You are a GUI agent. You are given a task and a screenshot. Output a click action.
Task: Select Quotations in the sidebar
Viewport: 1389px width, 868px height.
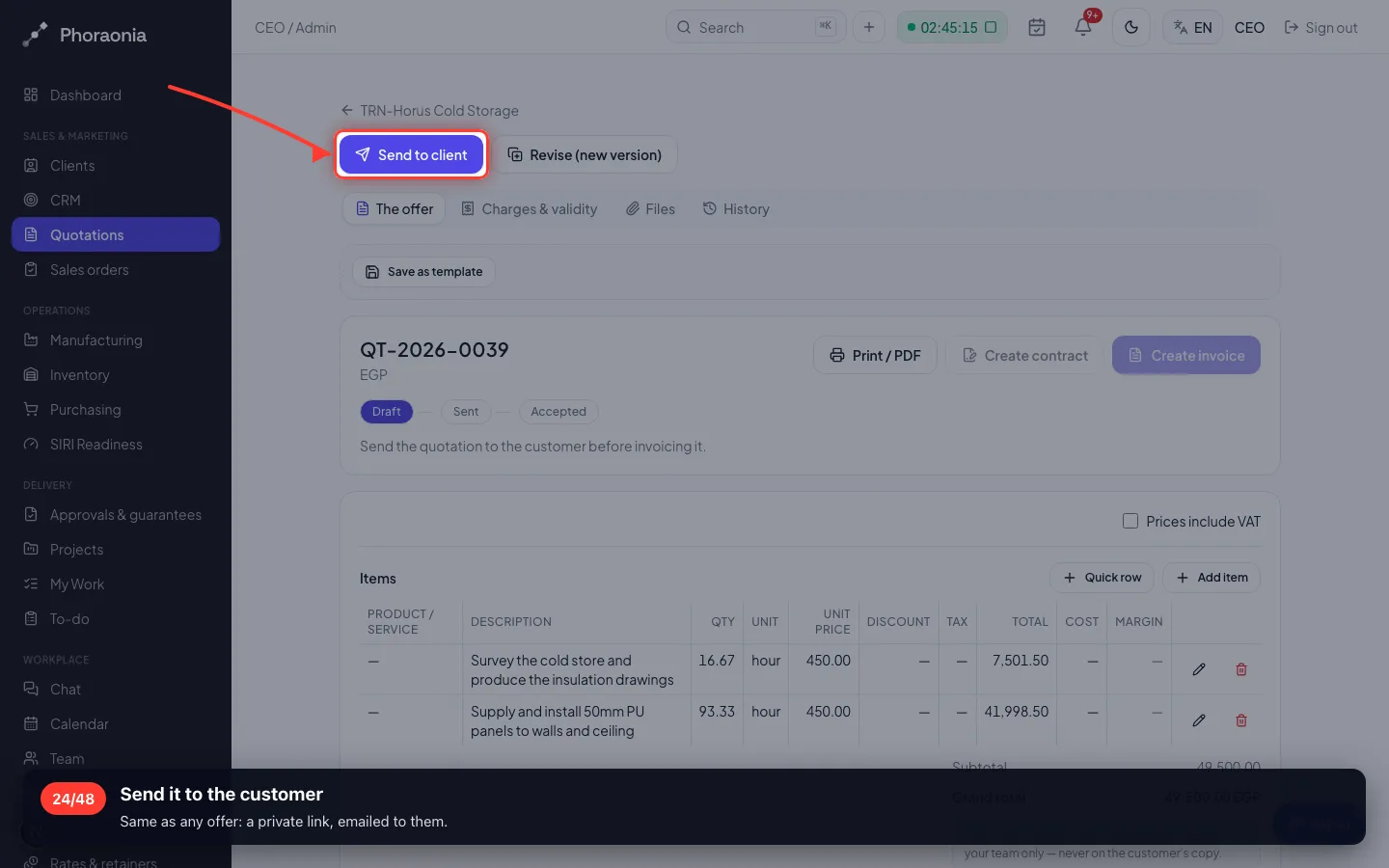click(x=116, y=234)
